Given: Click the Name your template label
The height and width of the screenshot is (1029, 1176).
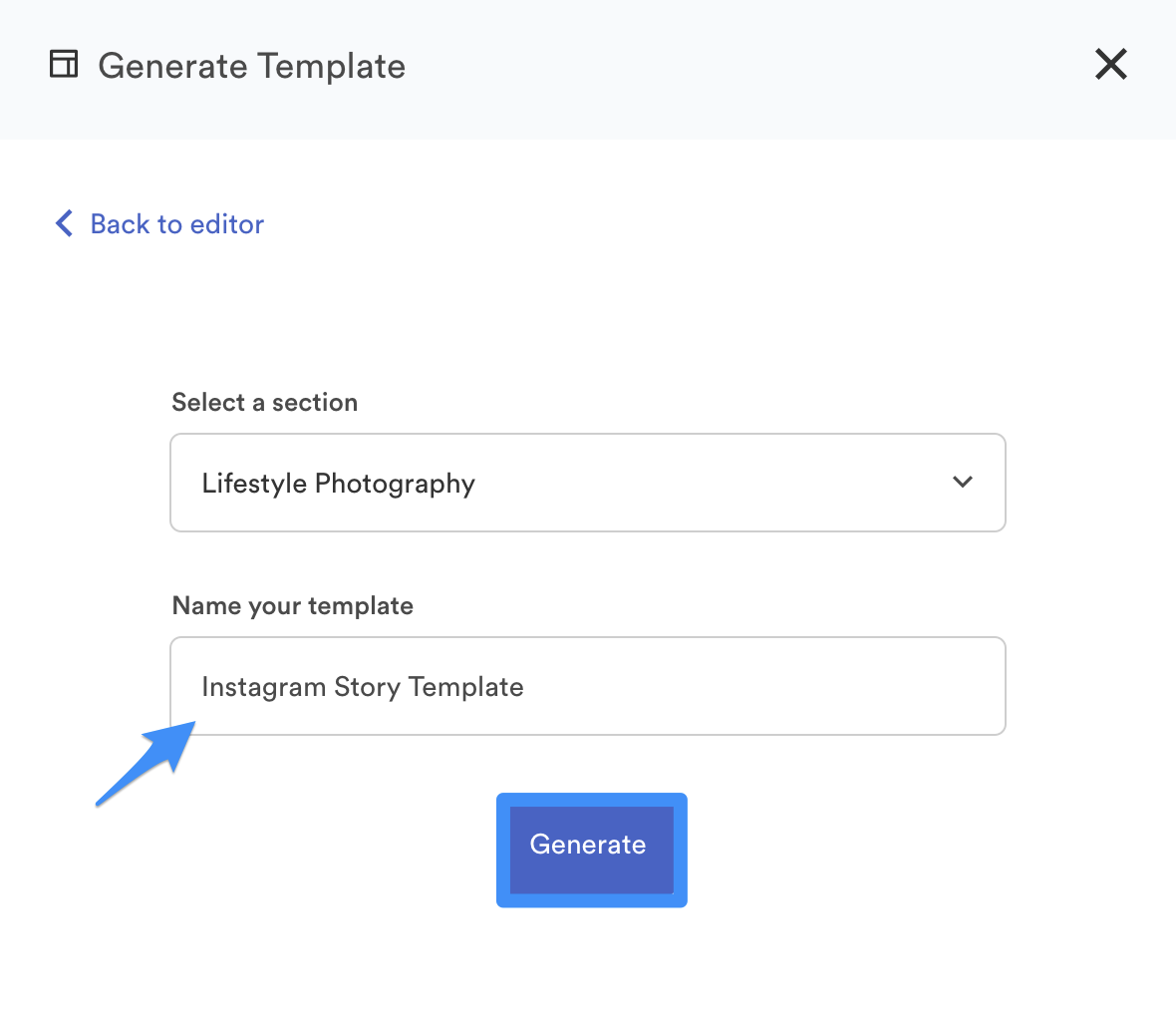Looking at the screenshot, I should (x=292, y=605).
